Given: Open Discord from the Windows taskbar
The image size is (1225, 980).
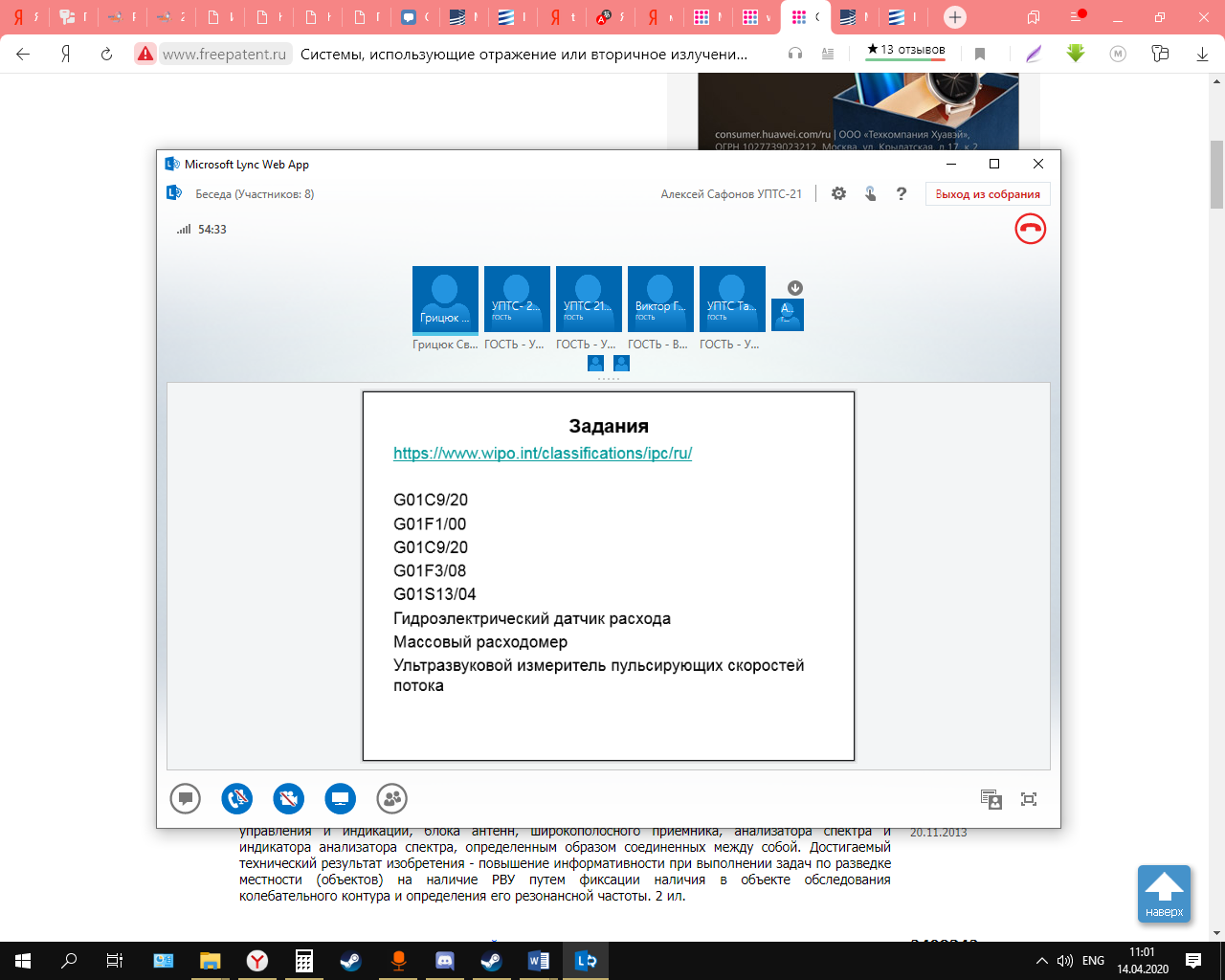Looking at the screenshot, I should [445, 961].
